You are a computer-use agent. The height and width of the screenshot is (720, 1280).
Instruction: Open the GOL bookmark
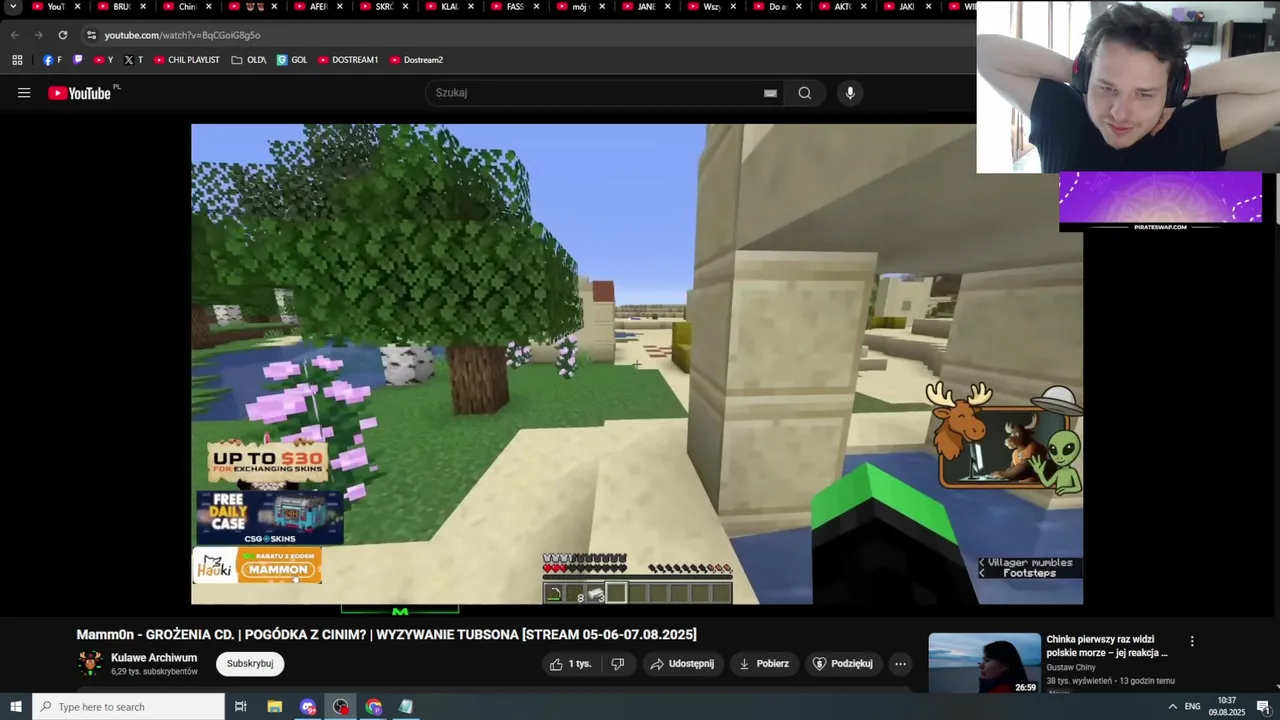click(x=292, y=60)
